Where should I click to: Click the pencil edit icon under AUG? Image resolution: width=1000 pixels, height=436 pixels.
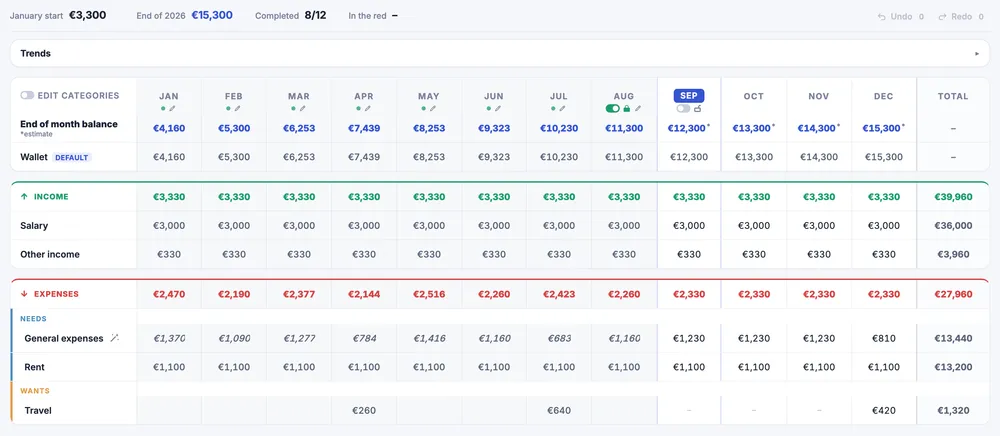[x=638, y=108]
